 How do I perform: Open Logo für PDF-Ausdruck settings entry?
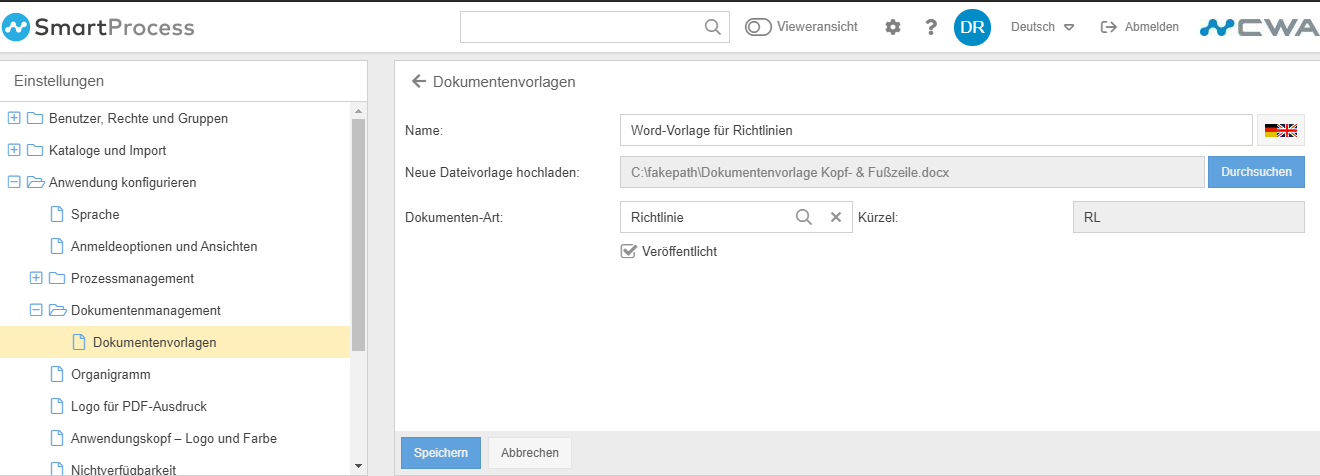[x=138, y=406]
